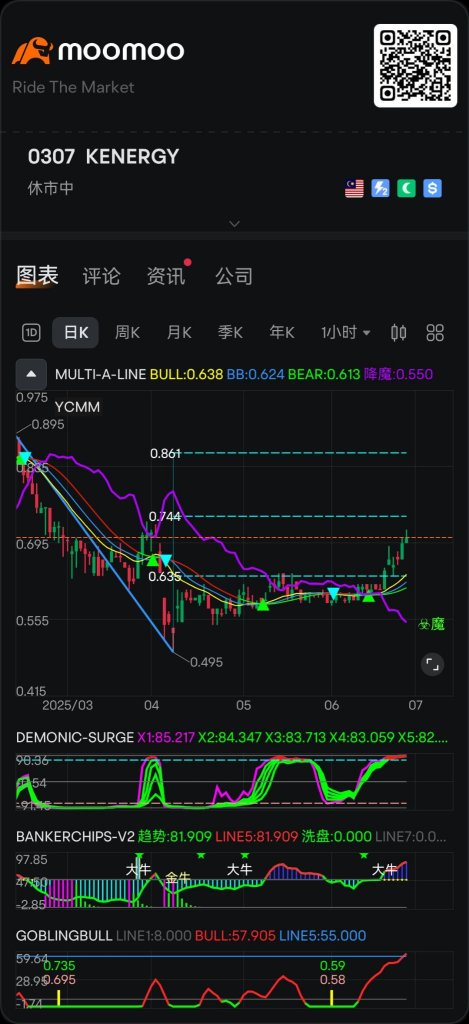
Task: Open candlestick chart type settings icon
Action: click(398, 332)
